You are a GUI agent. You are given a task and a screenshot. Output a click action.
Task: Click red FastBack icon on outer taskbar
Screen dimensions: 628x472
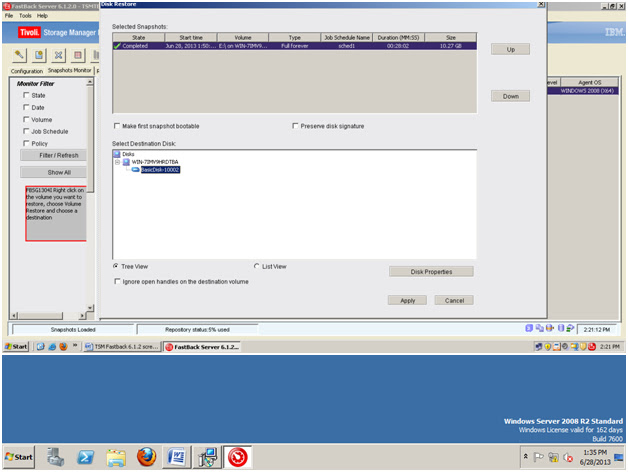[x=238, y=457]
